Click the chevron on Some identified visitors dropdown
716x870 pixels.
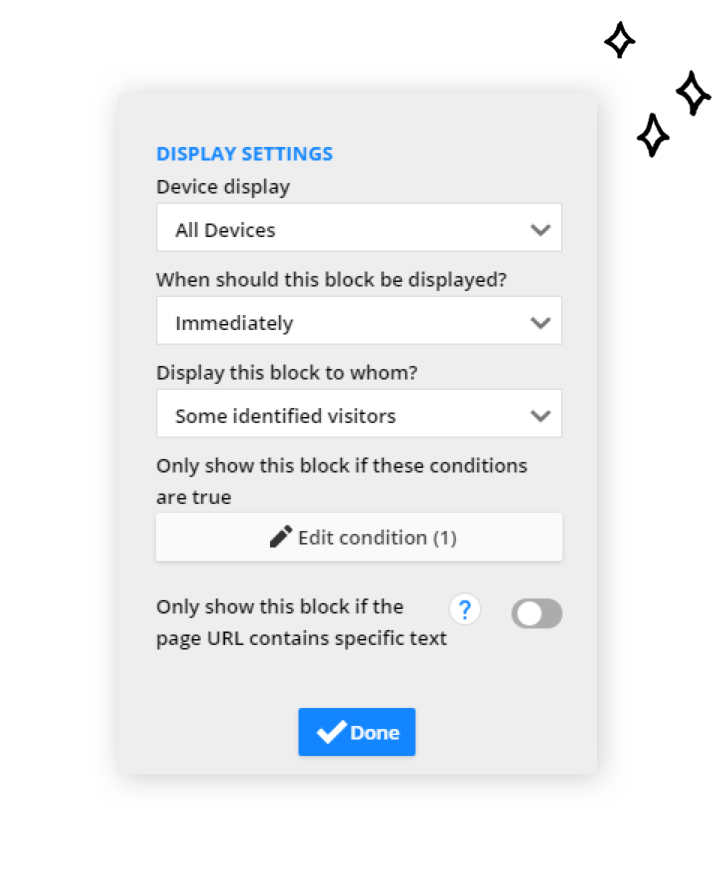pyautogui.click(x=540, y=413)
